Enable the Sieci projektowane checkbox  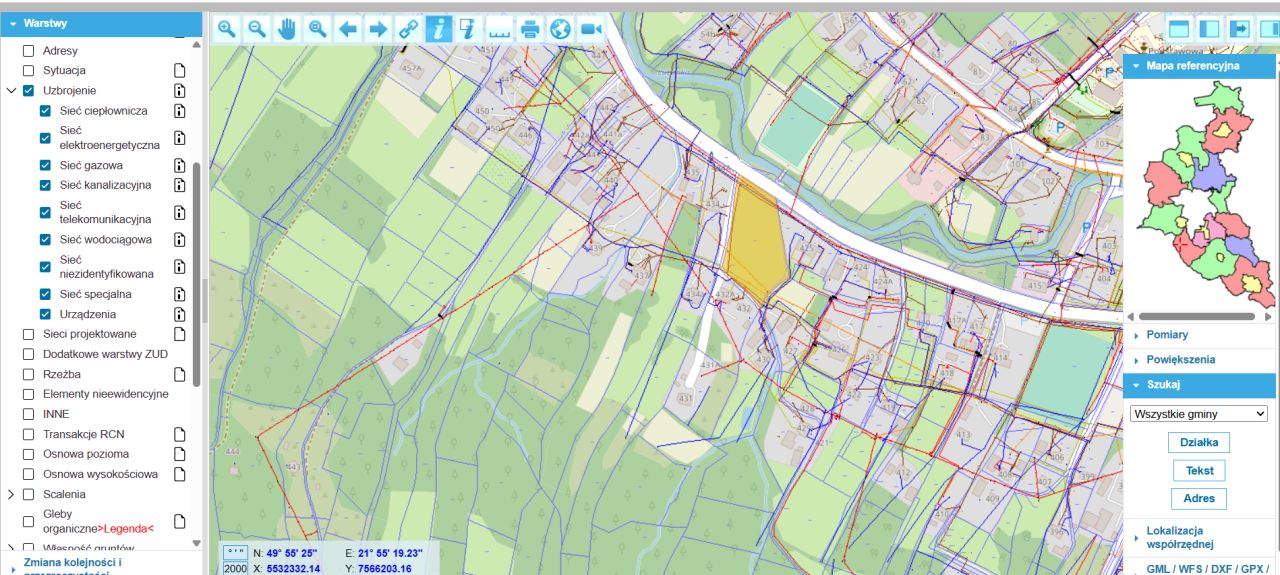[29, 334]
